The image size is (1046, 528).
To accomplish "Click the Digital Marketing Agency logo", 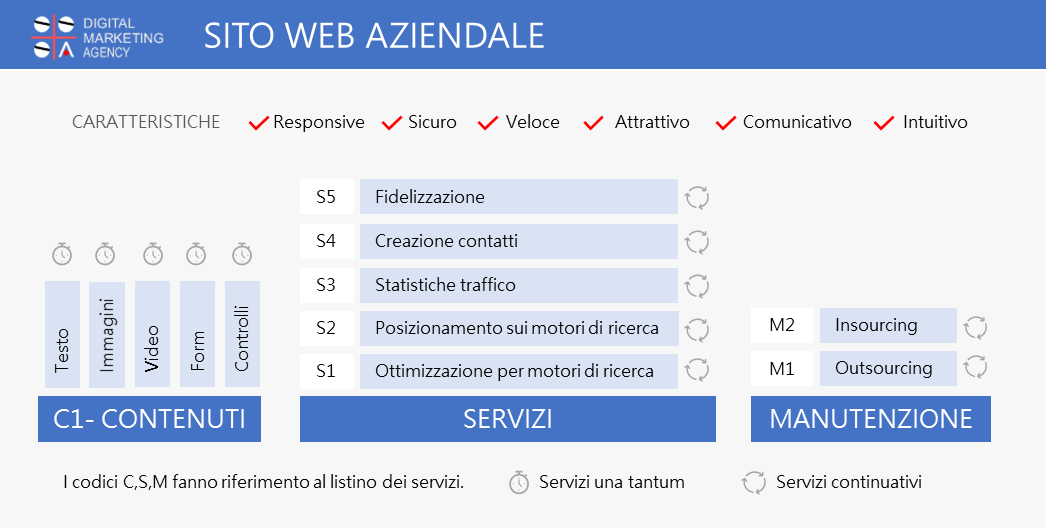I will point(98,37).
